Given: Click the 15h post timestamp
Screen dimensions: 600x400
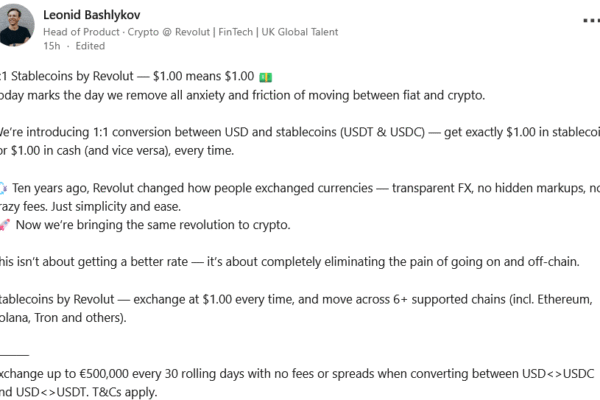Looking at the screenshot, I should [50, 46].
